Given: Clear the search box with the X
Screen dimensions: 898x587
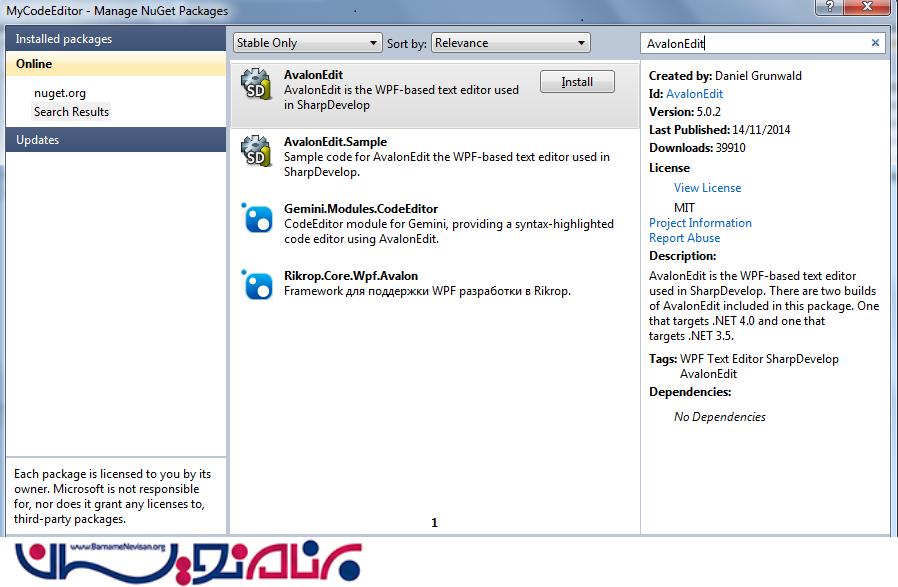Looking at the screenshot, I should tap(875, 42).
